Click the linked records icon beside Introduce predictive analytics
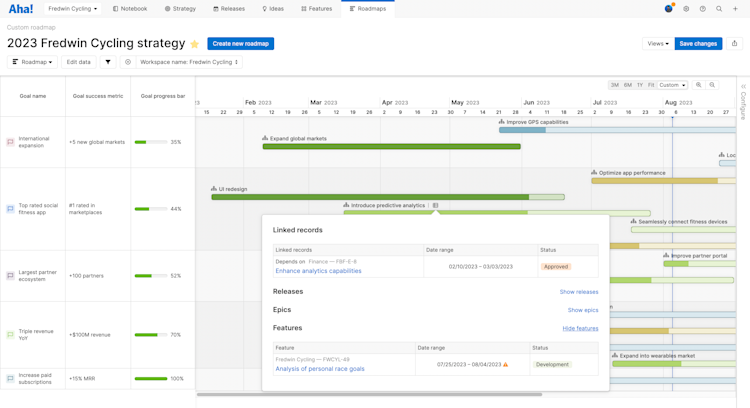750x408 pixels. click(435, 206)
